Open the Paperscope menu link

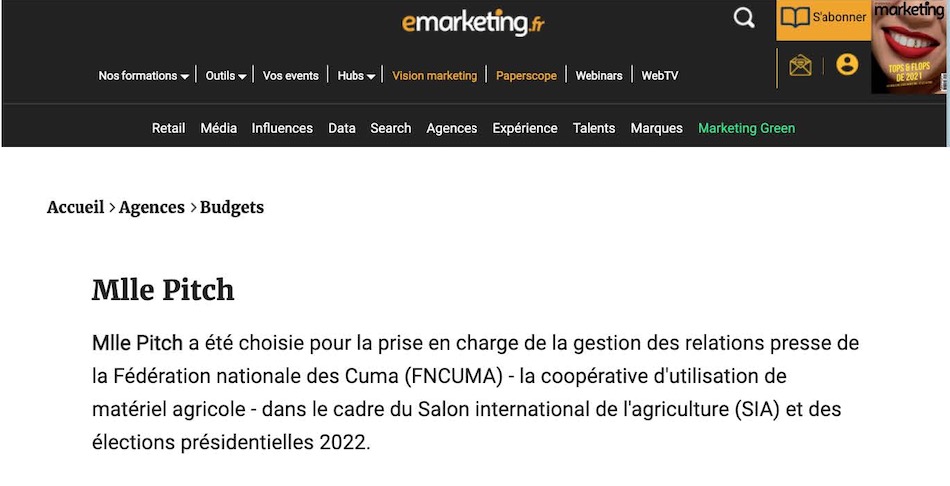coord(526,76)
